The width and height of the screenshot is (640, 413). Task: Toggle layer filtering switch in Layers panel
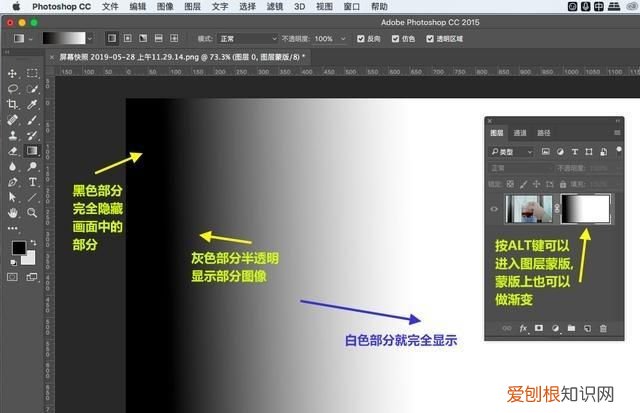point(619,151)
